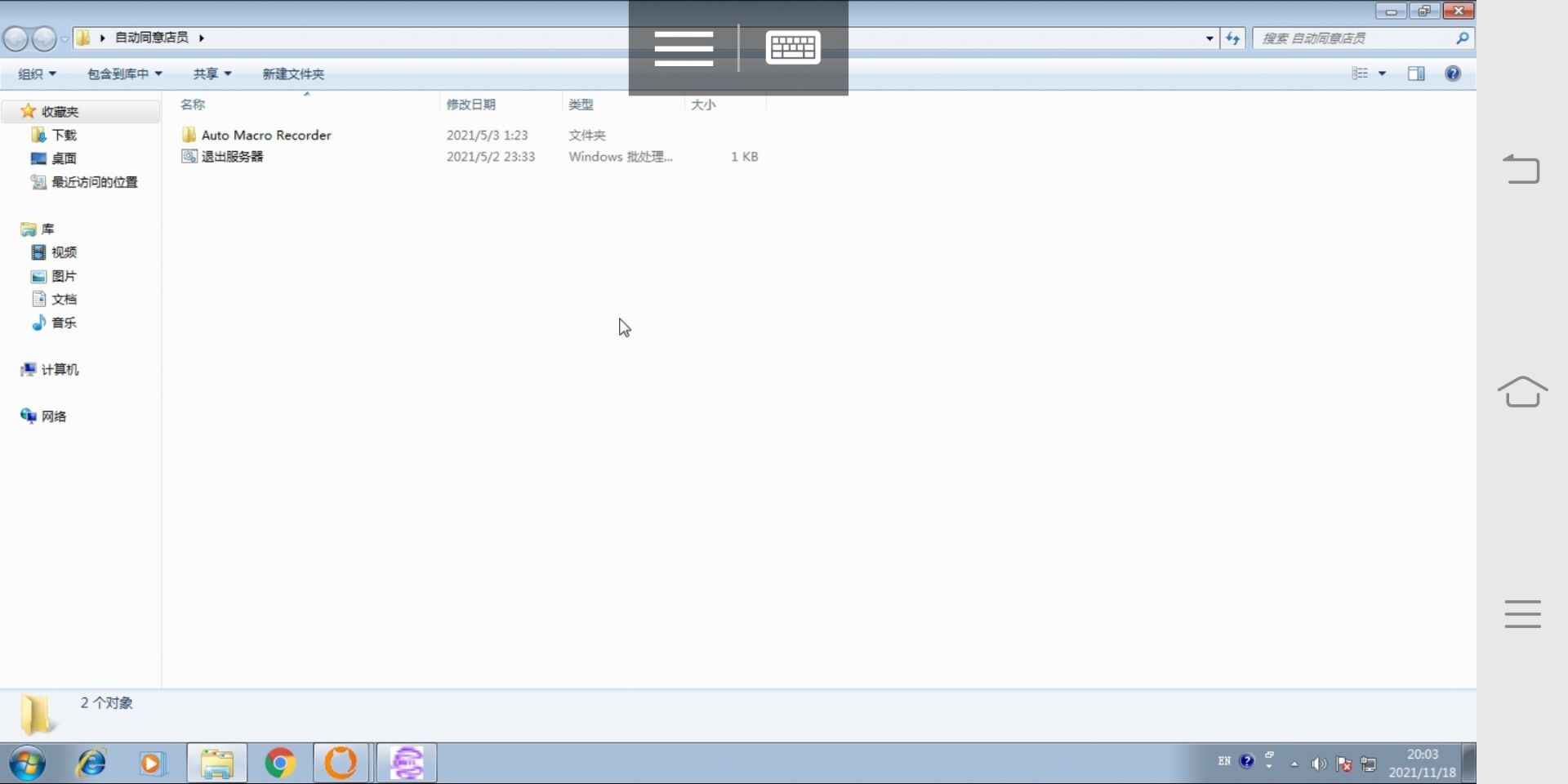Image resolution: width=1568 pixels, height=784 pixels.
Task: Open Google Chrome from the taskbar
Action: click(x=280, y=764)
